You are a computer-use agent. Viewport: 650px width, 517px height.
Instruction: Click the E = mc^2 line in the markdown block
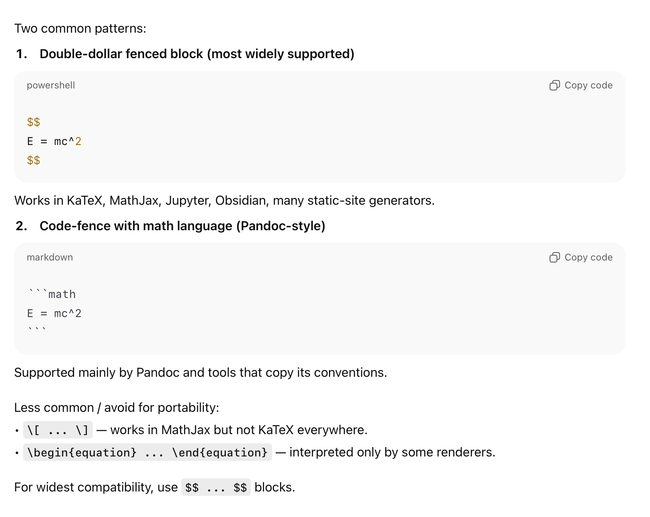(54, 313)
